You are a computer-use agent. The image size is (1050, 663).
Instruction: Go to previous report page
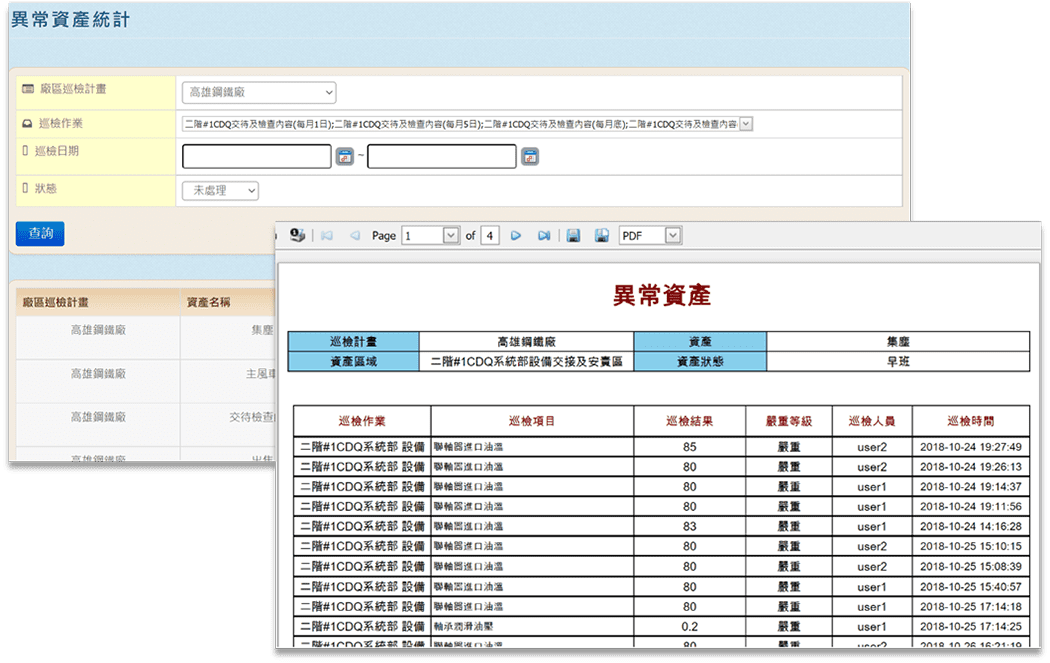(x=354, y=236)
